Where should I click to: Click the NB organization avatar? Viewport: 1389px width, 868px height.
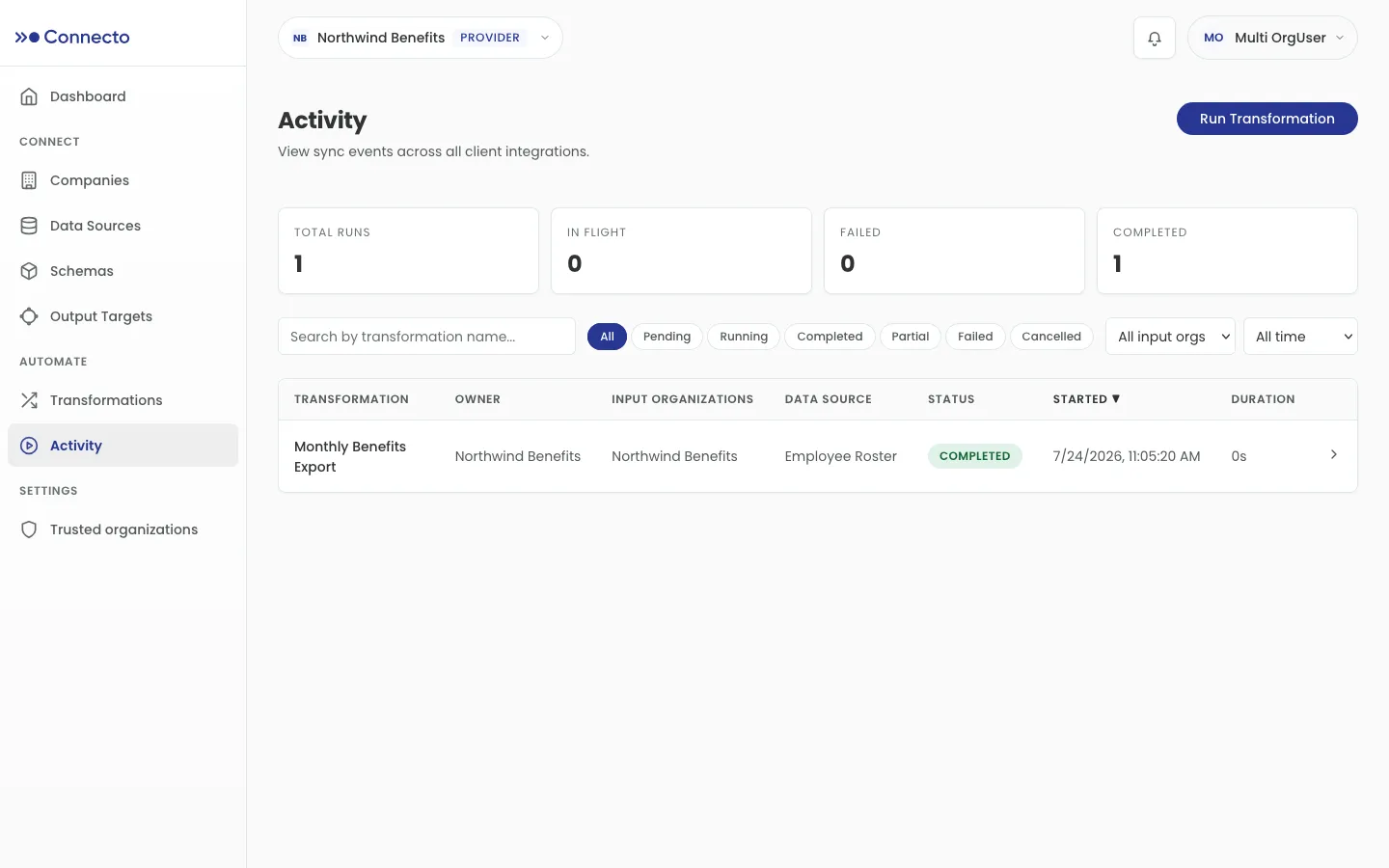(x=300, y=38)
